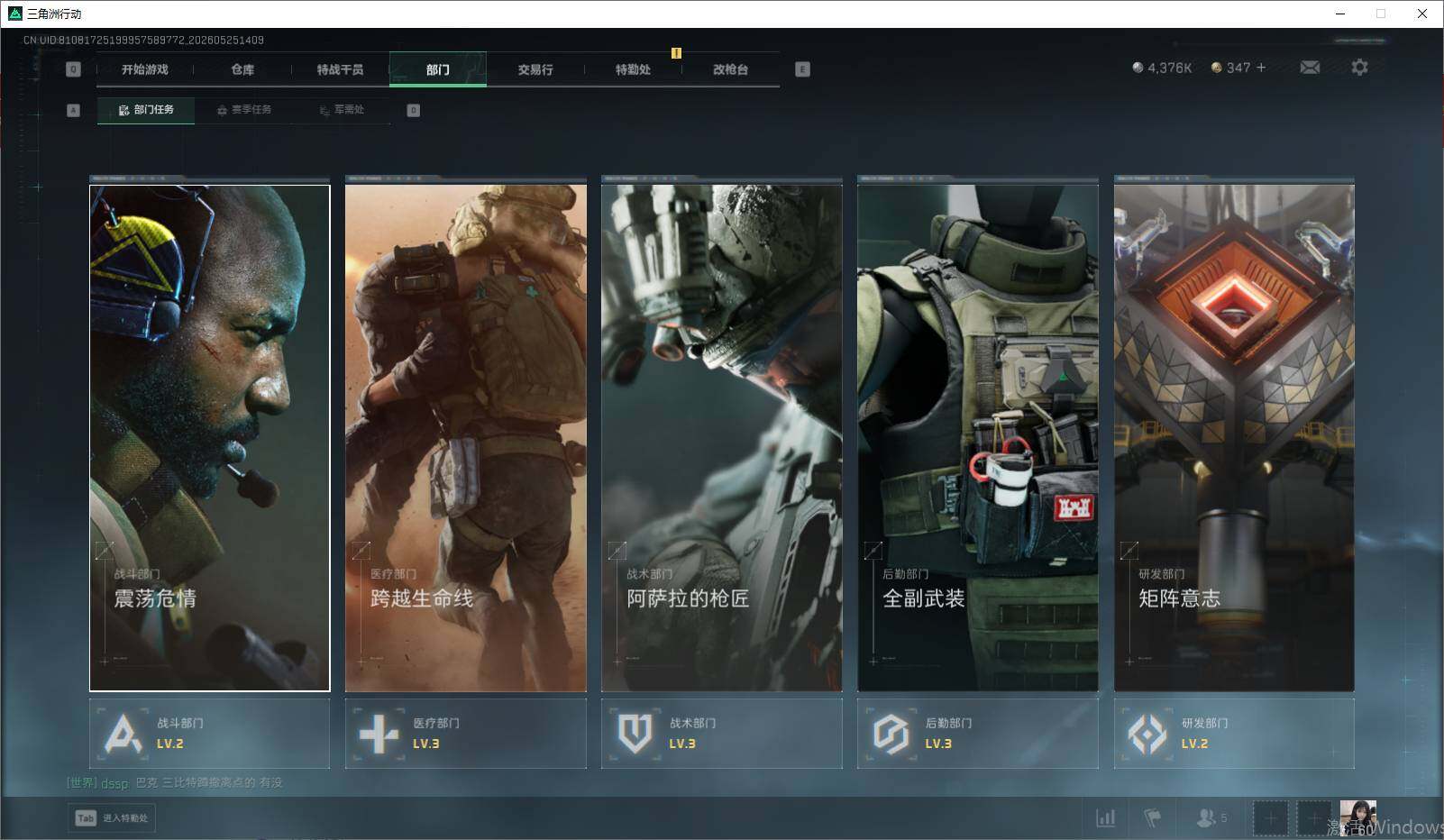Select the 部门任务 sub-tab
This screenshot has width=1444, height=840.
(146, 110)
